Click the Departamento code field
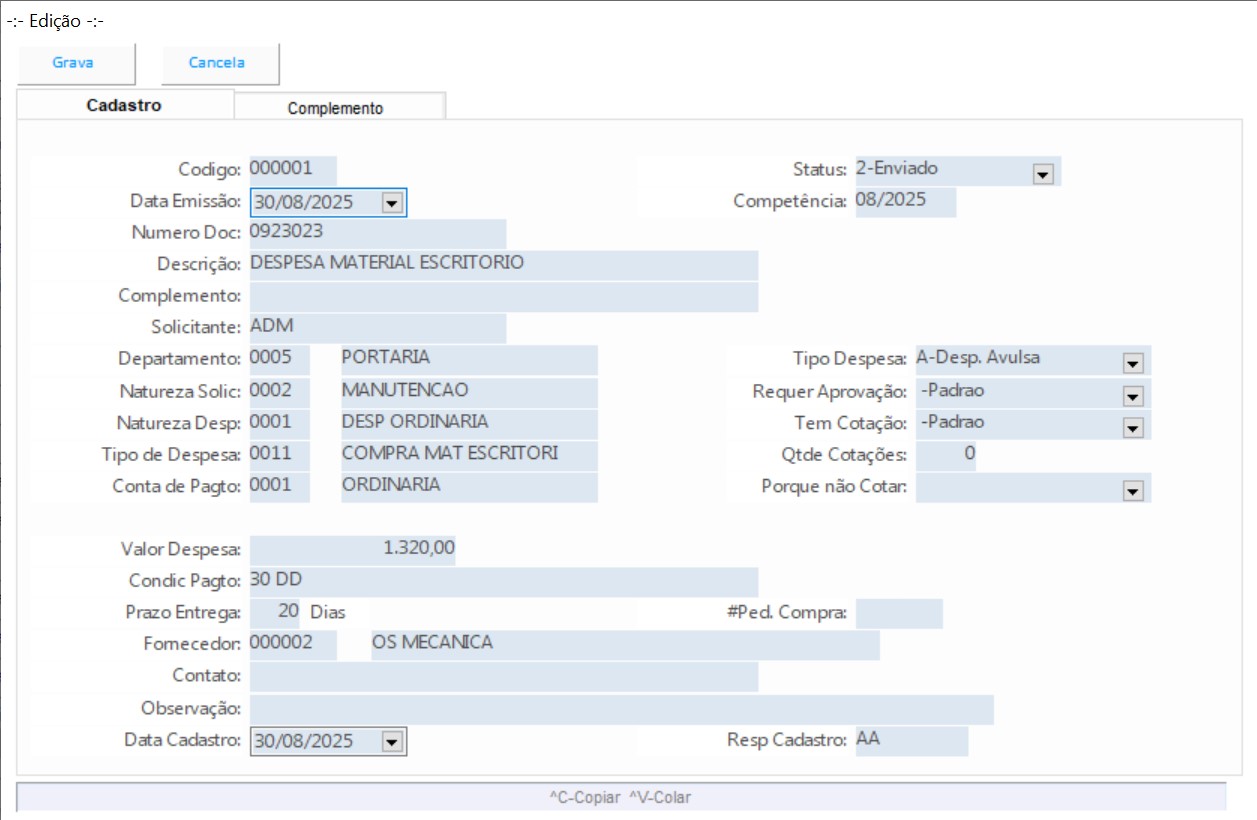The height and width of the screenshot is (820, 1257). pos(279,359)
